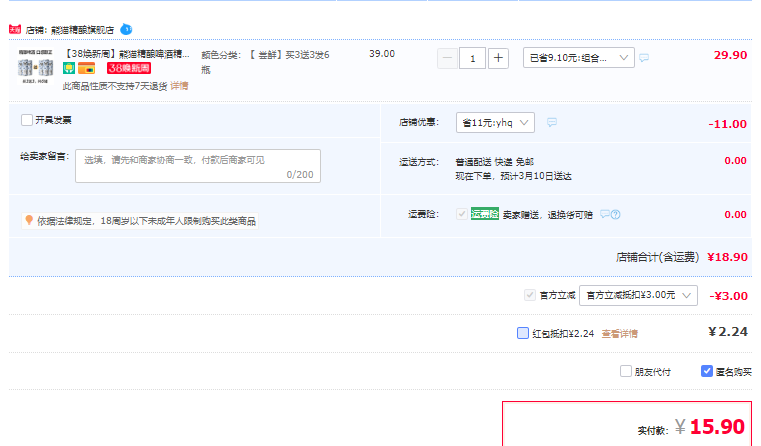Open 查看详情 link for red packet

click(x=620, y=334)
